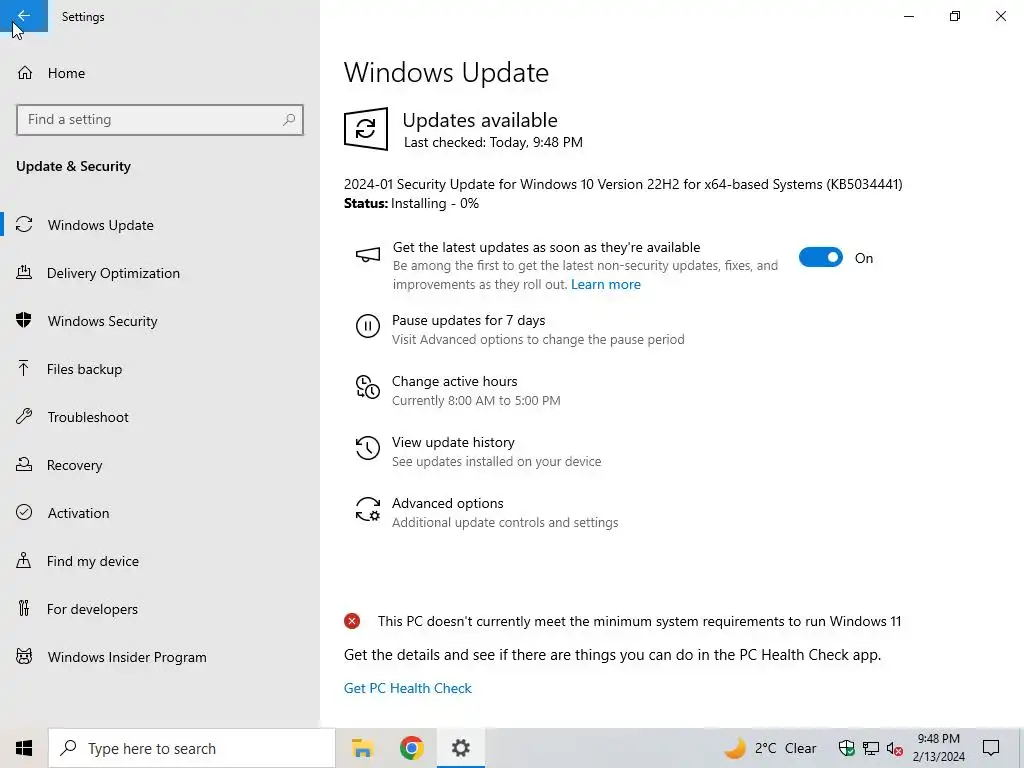Follow the Learn more link
This screenshot has width=1024, height=768.
click(605, 284)
